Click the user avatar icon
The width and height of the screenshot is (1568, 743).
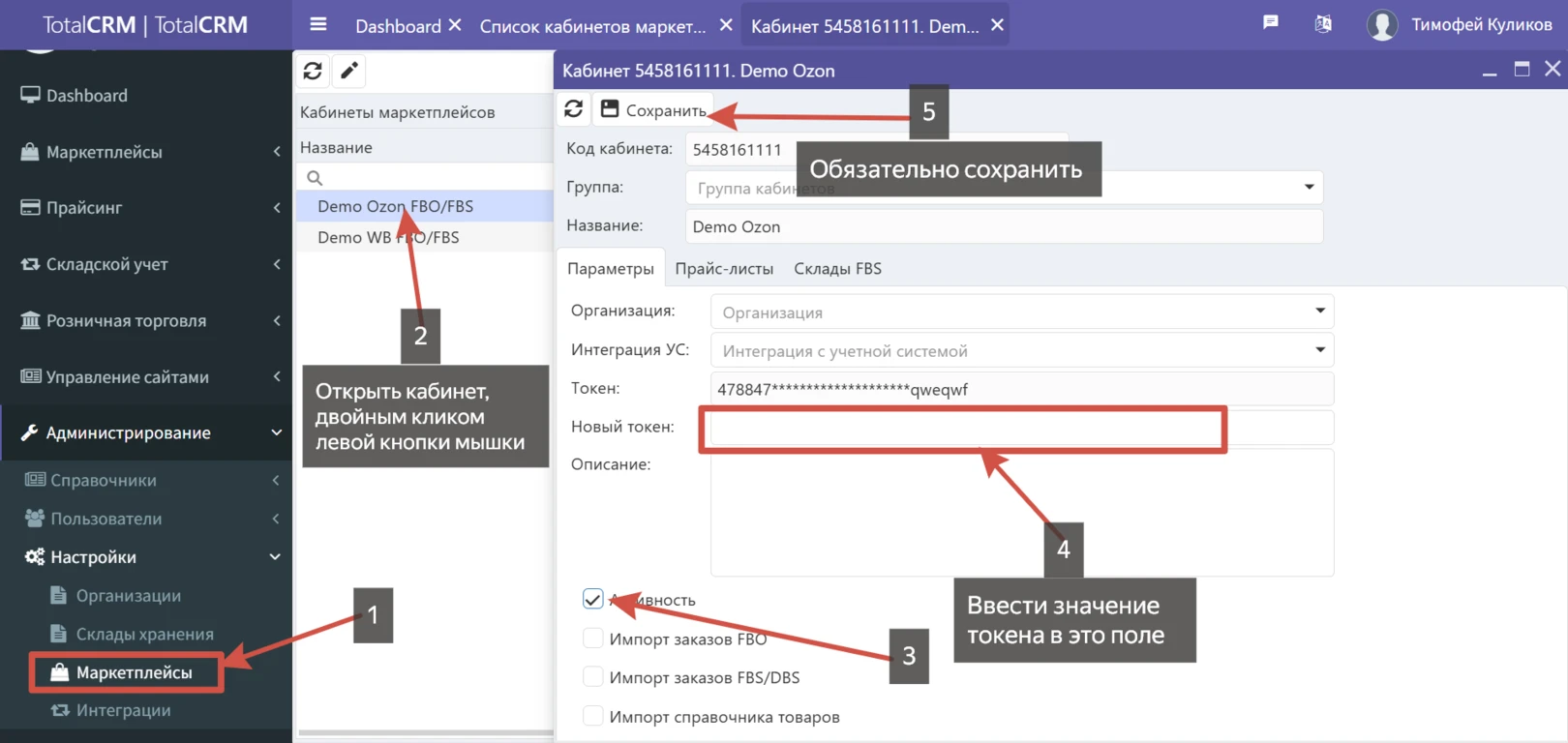1381,25
